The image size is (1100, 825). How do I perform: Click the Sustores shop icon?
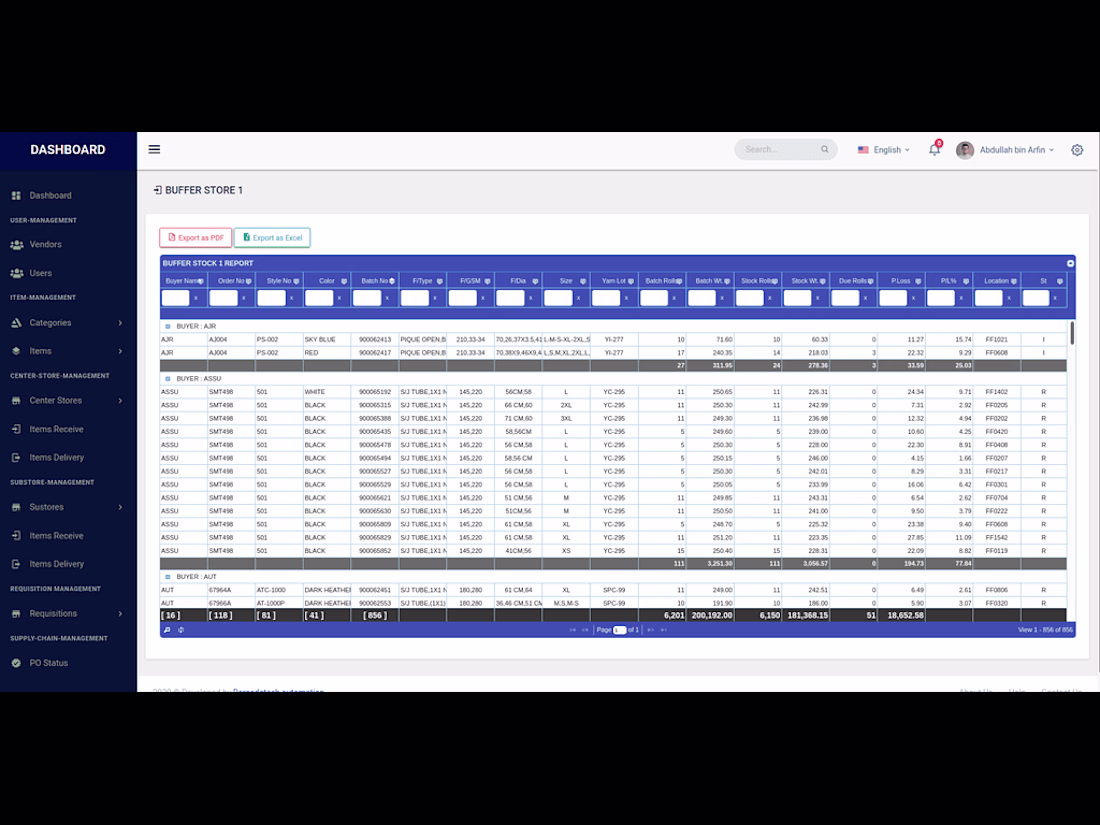pos(16,507)
